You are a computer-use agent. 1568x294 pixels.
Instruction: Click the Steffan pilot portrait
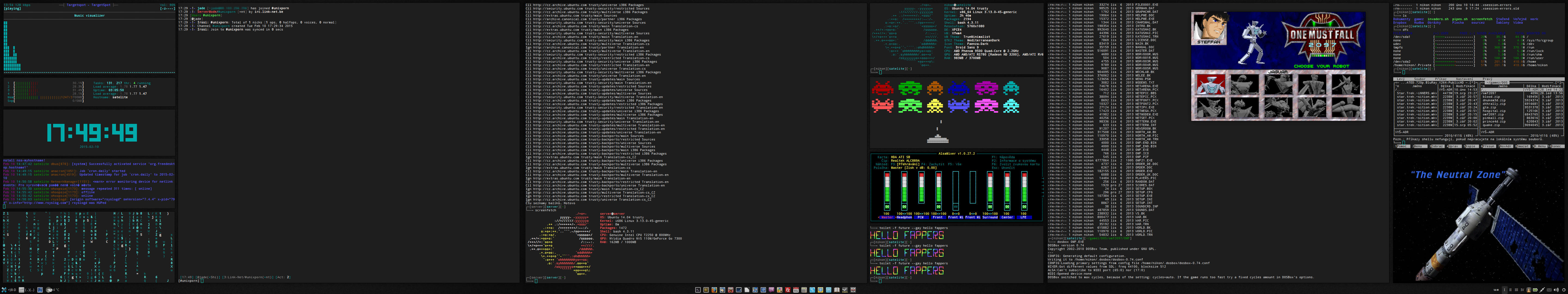point(1209,29)
